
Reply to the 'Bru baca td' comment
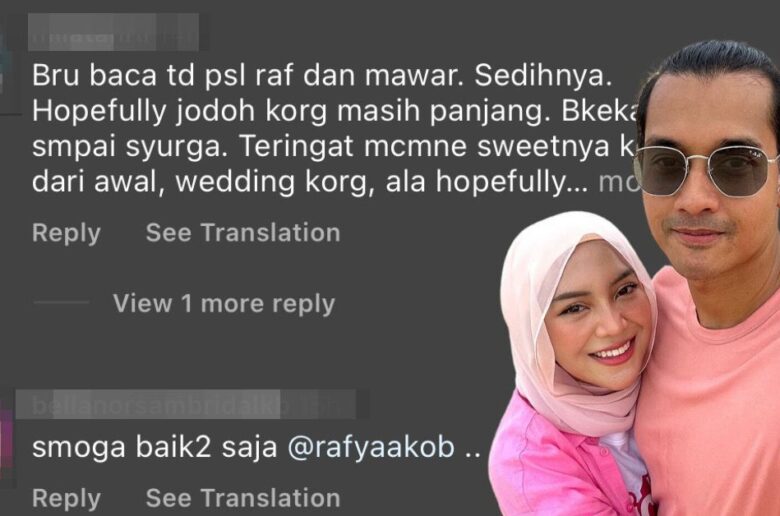click(66, 233)
